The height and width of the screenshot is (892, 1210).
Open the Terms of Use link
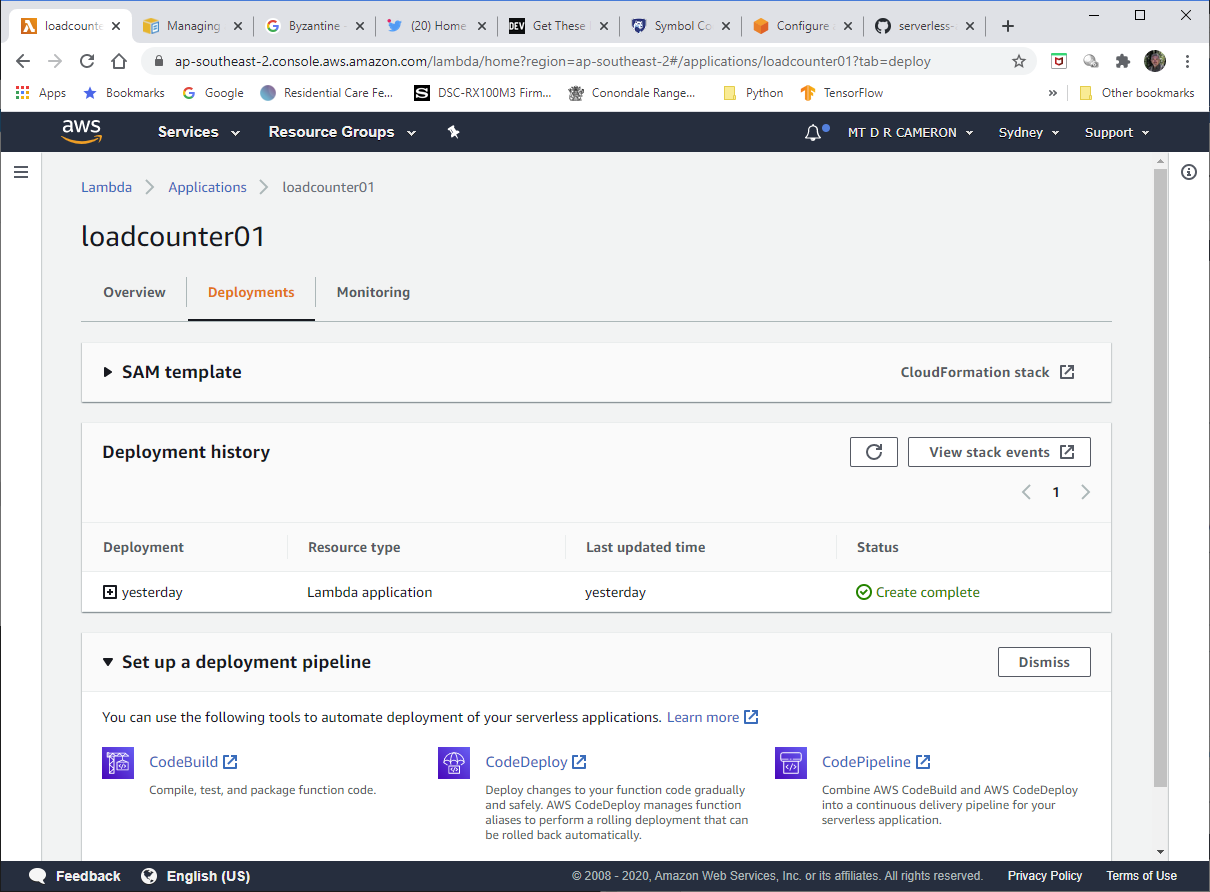(1141, 876)
